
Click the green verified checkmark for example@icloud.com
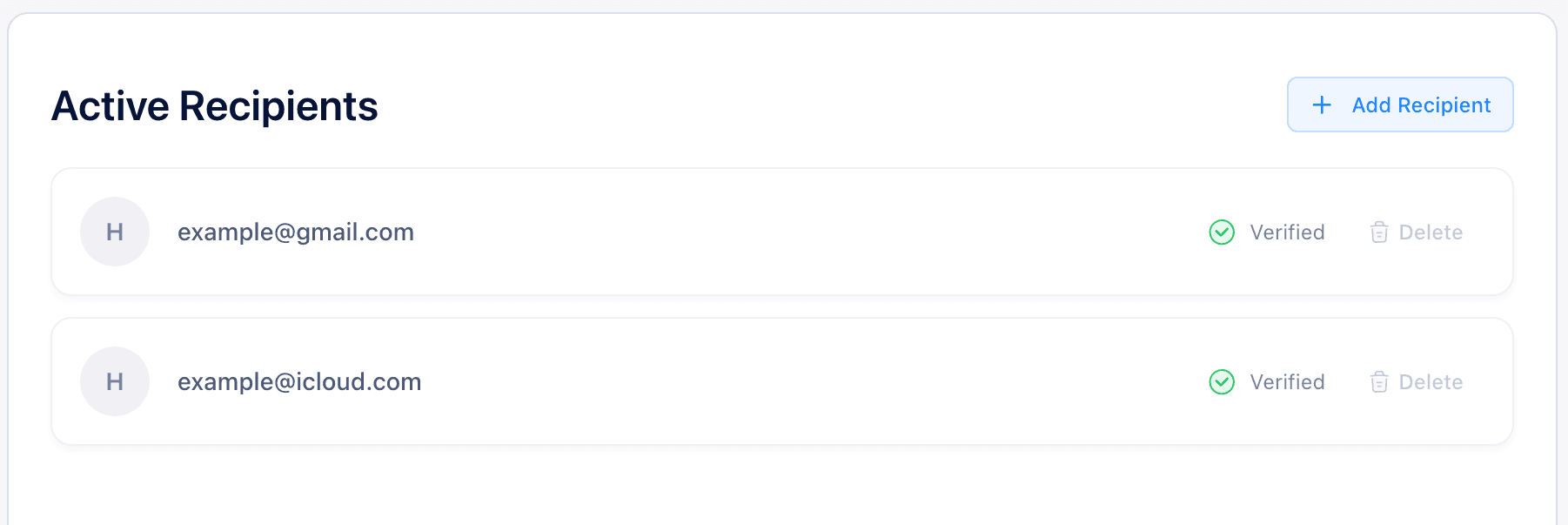(x=1222, y=382)
